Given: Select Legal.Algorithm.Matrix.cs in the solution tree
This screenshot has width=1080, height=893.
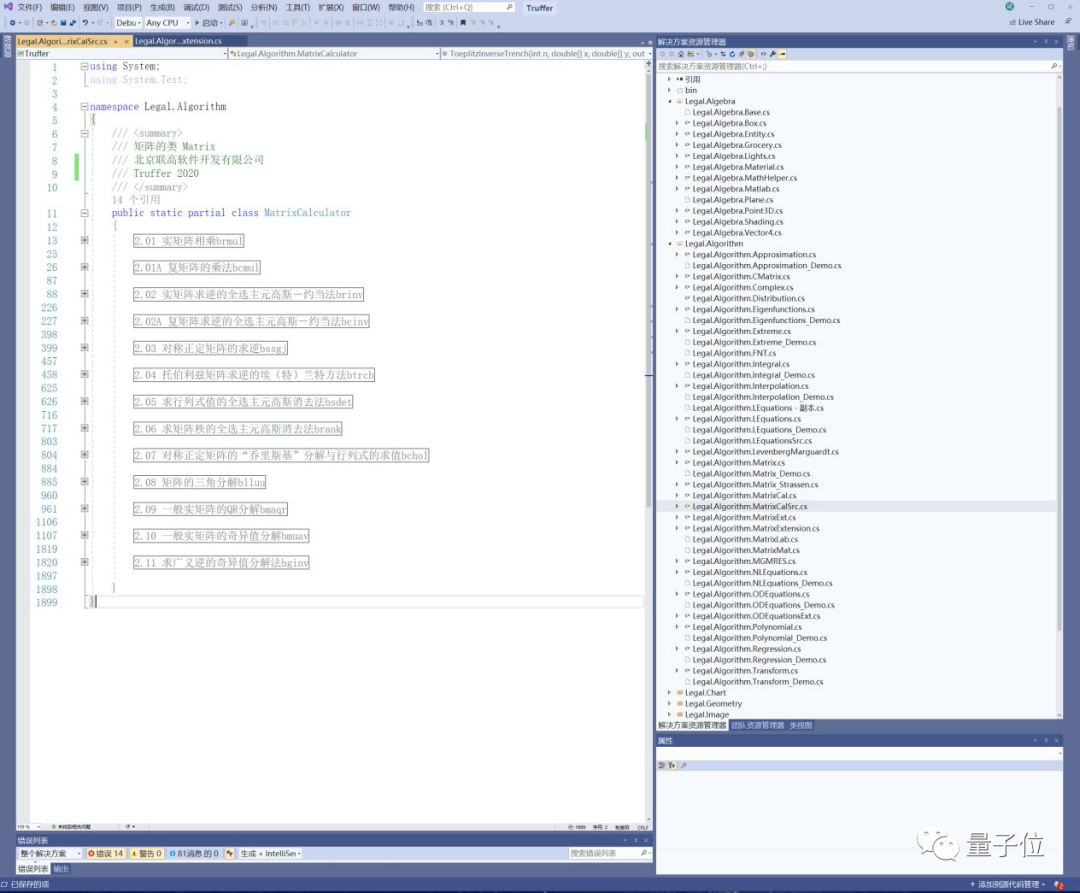Looking at the screenshot, I should [739, 463].
